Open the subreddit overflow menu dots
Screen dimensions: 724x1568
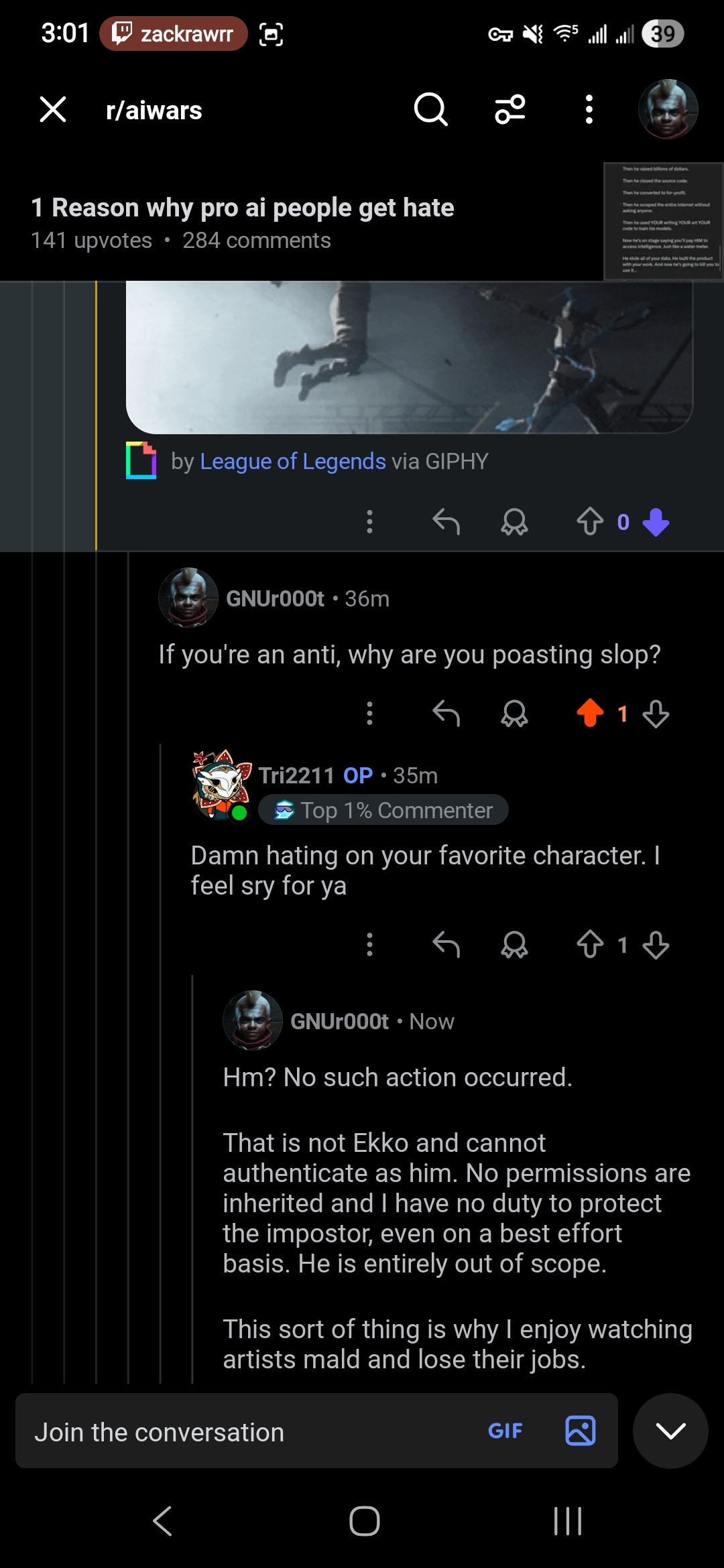click(x=589, y=109)
